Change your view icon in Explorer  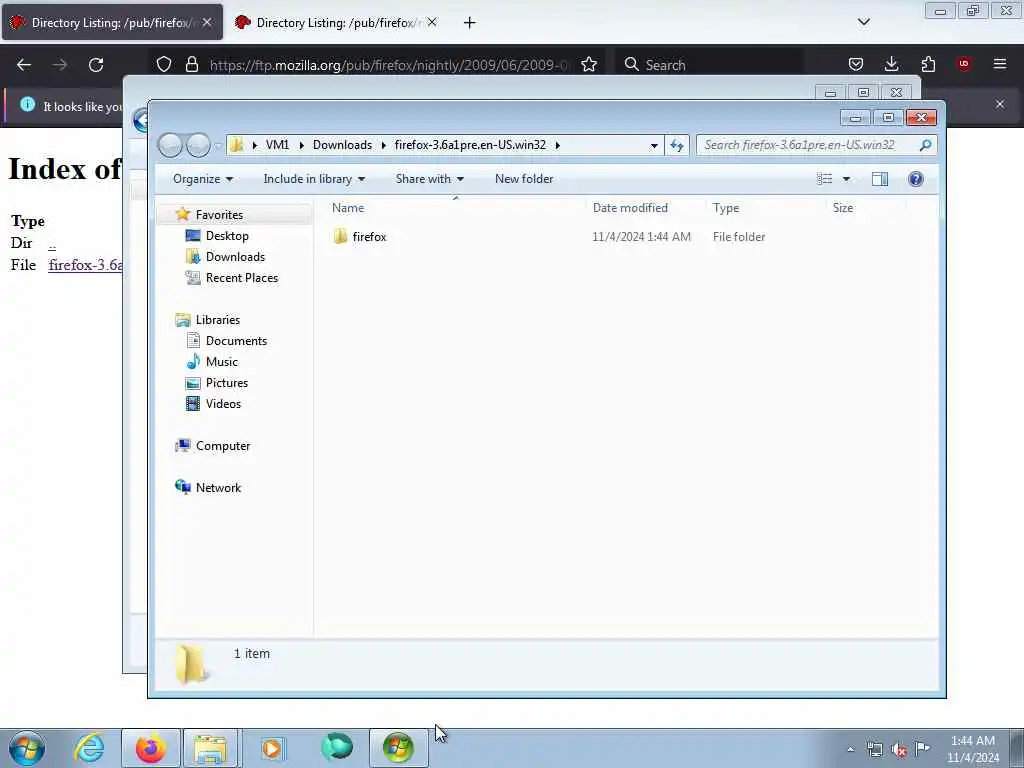tap(824, 179)
